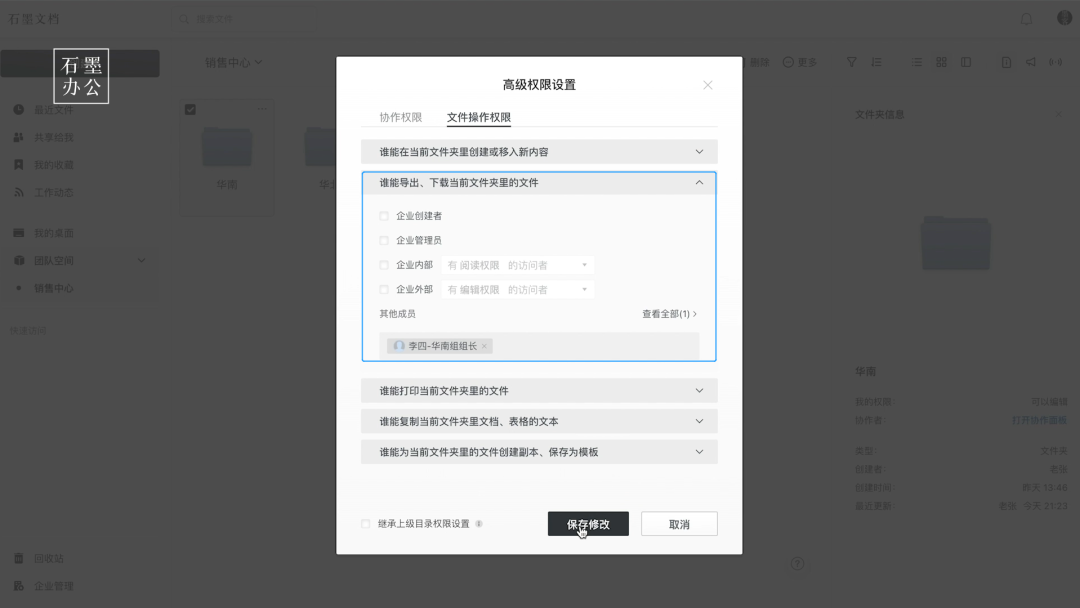Image resolution: width=1080 pixels, height=608 pixels.
Task: Expand the 谁能打印当前文件夹里的文件 section
Action: (x=700, y=390)
